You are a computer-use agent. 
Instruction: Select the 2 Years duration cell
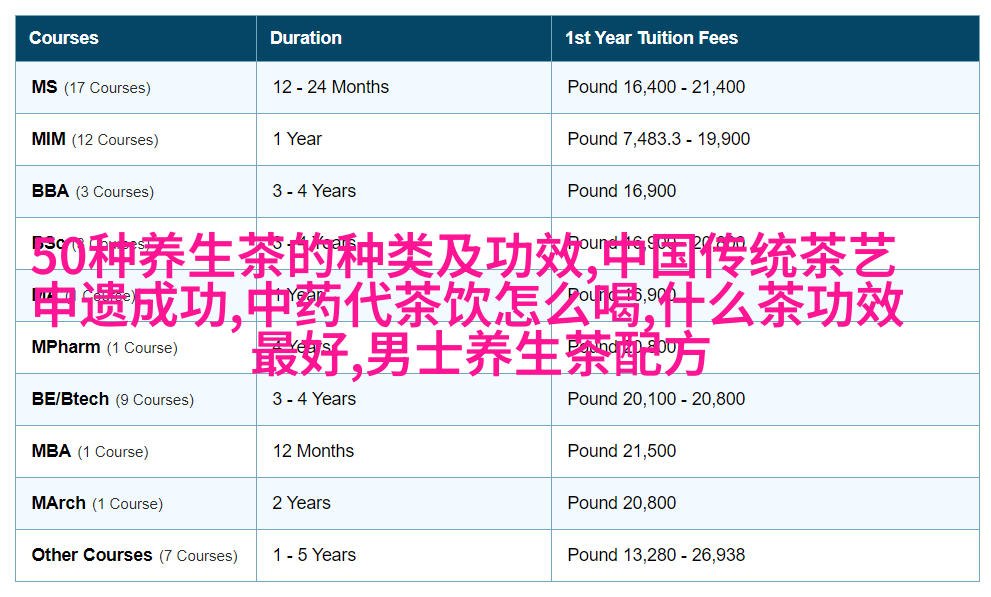(x=301, y=503)
